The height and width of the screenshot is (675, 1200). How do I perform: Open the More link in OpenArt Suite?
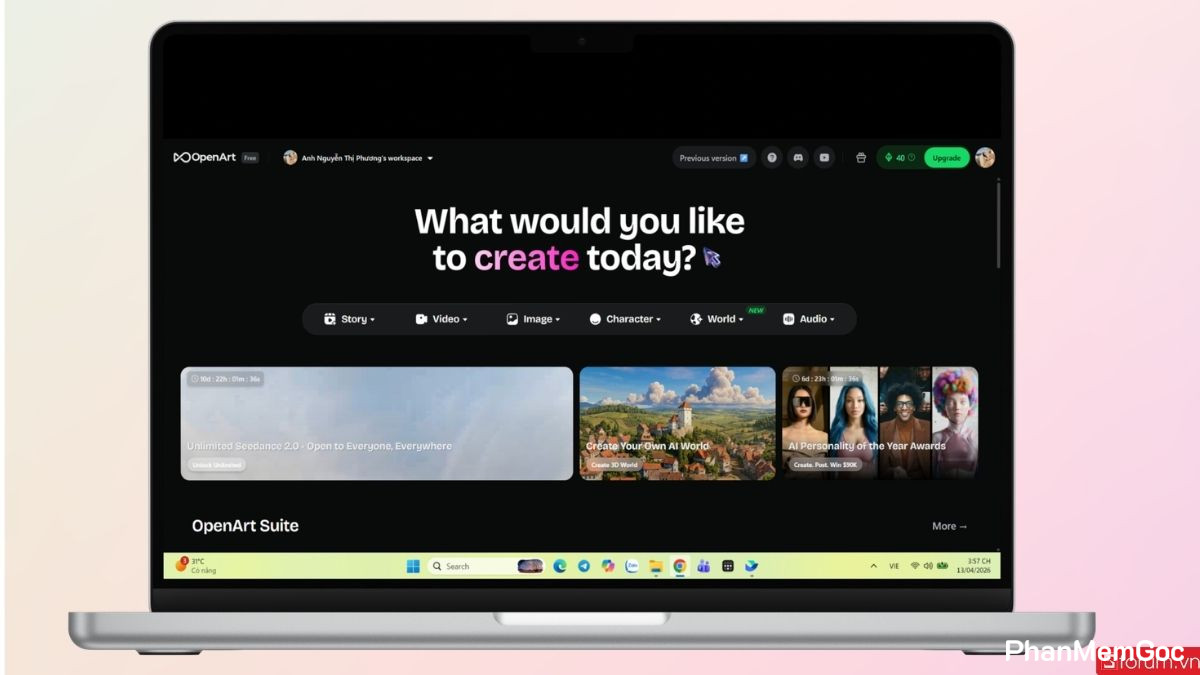point(950,526)
